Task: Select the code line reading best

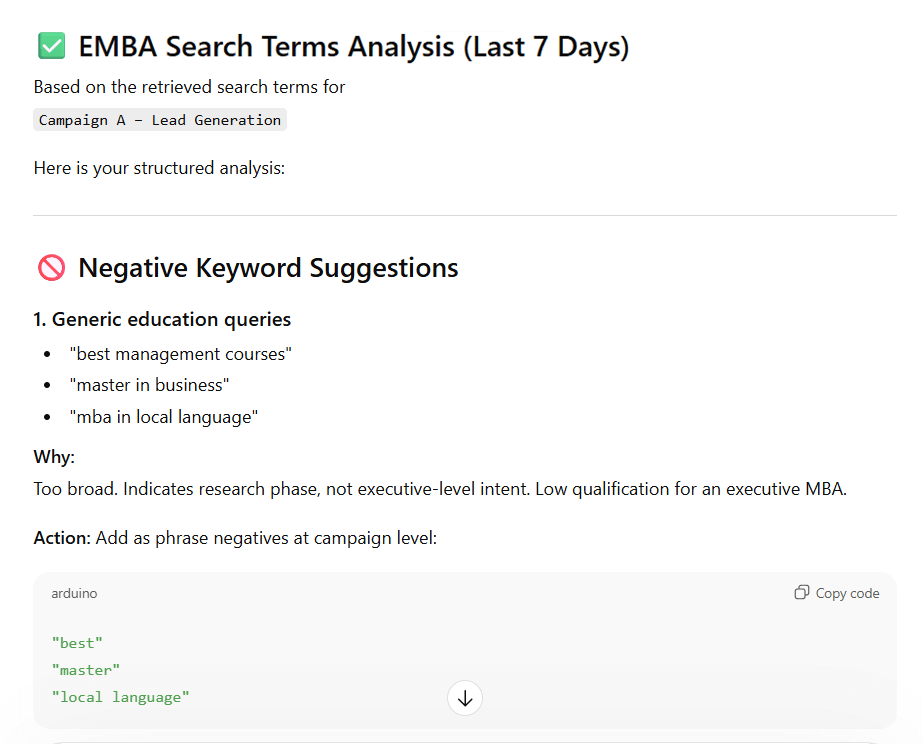Action: [77, 642]
